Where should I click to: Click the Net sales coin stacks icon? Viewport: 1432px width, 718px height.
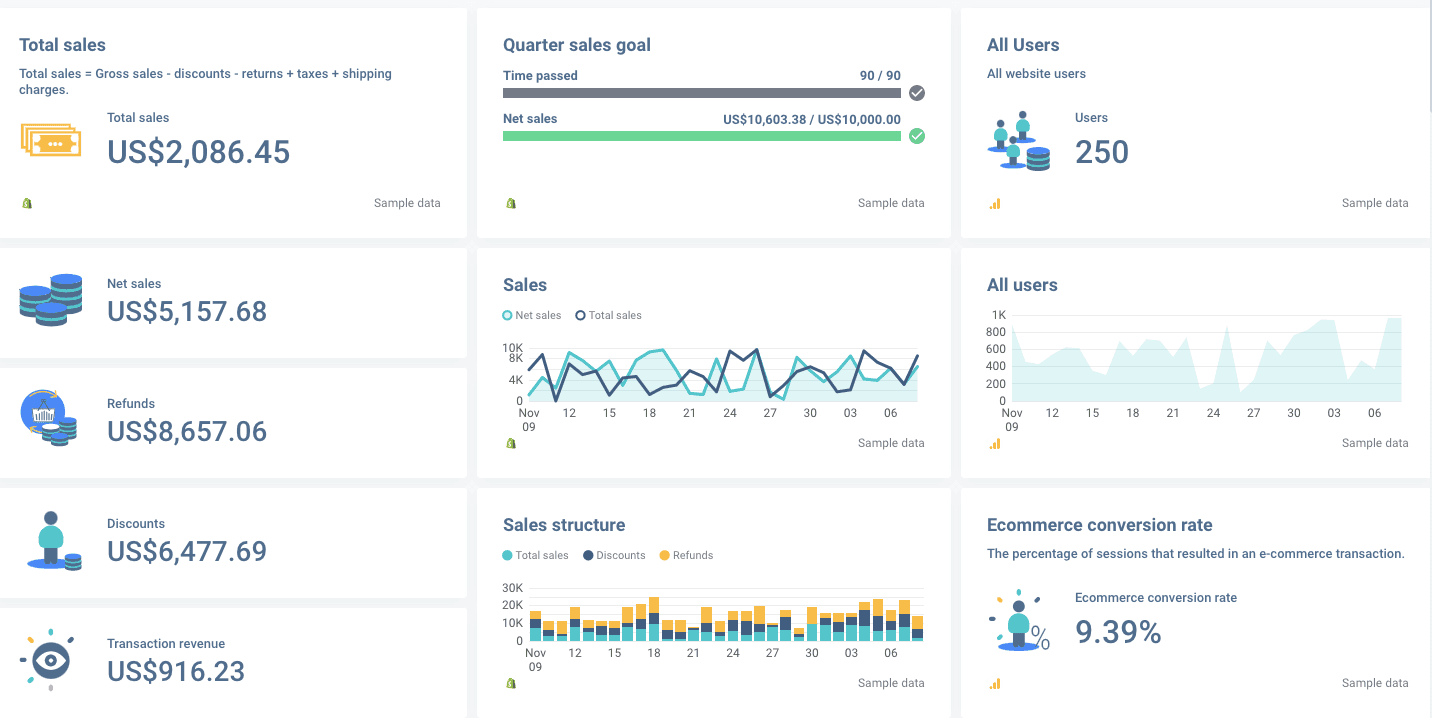pyautogui.click(x=50, y=300)
